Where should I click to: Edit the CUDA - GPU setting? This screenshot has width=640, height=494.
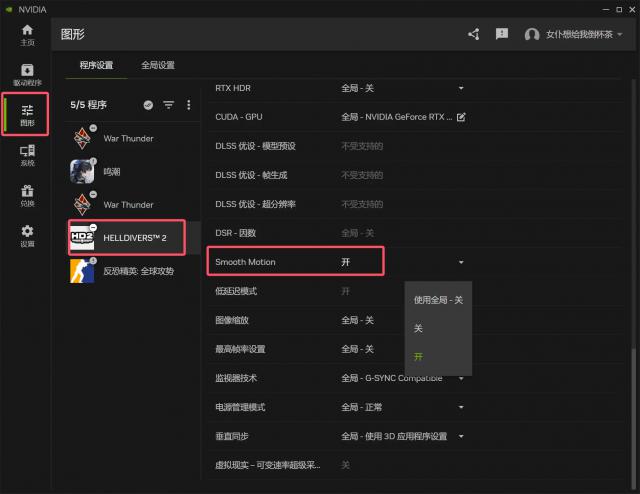pos(461,117)
